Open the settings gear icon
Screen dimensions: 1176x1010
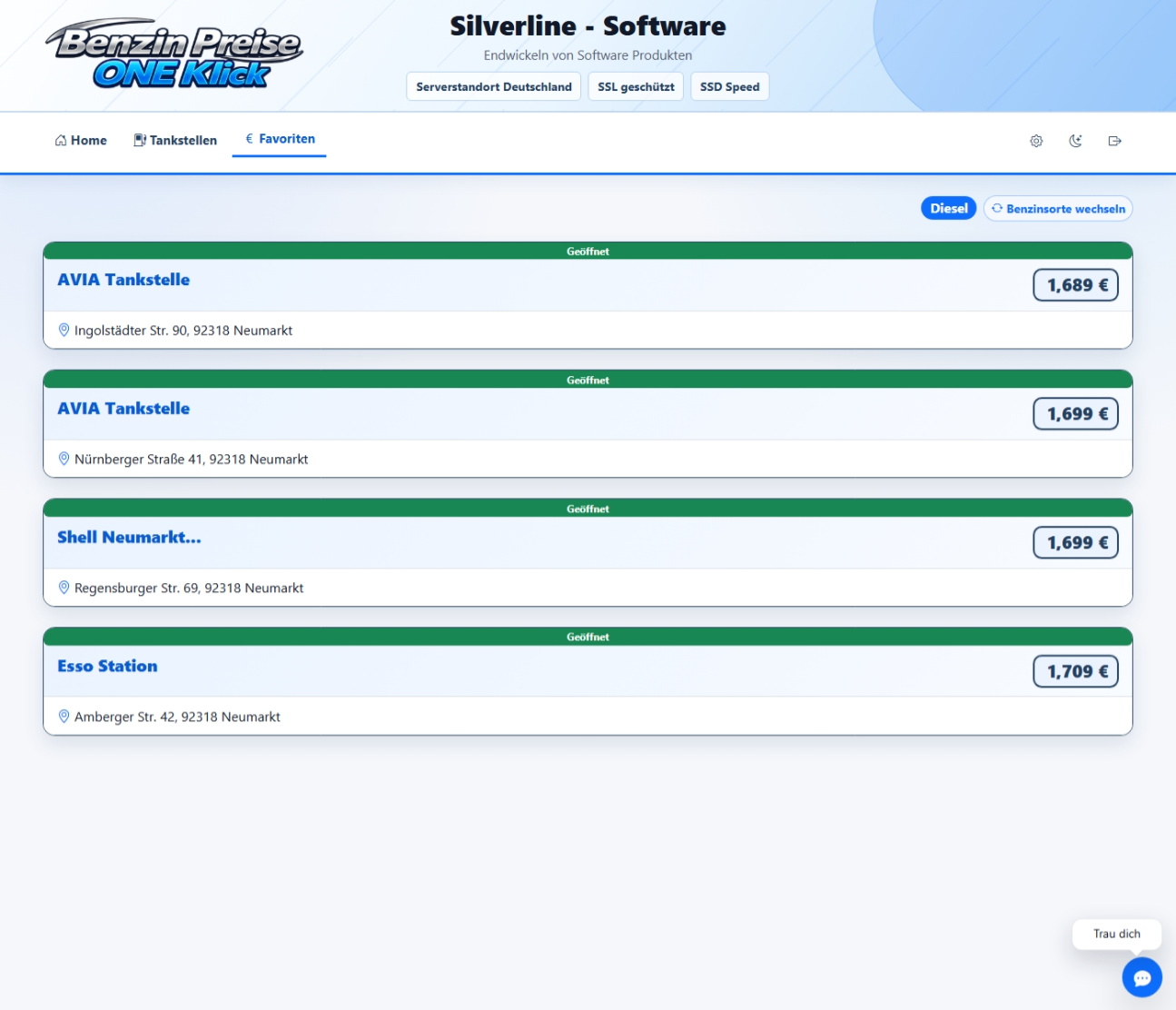[1036, 141]
